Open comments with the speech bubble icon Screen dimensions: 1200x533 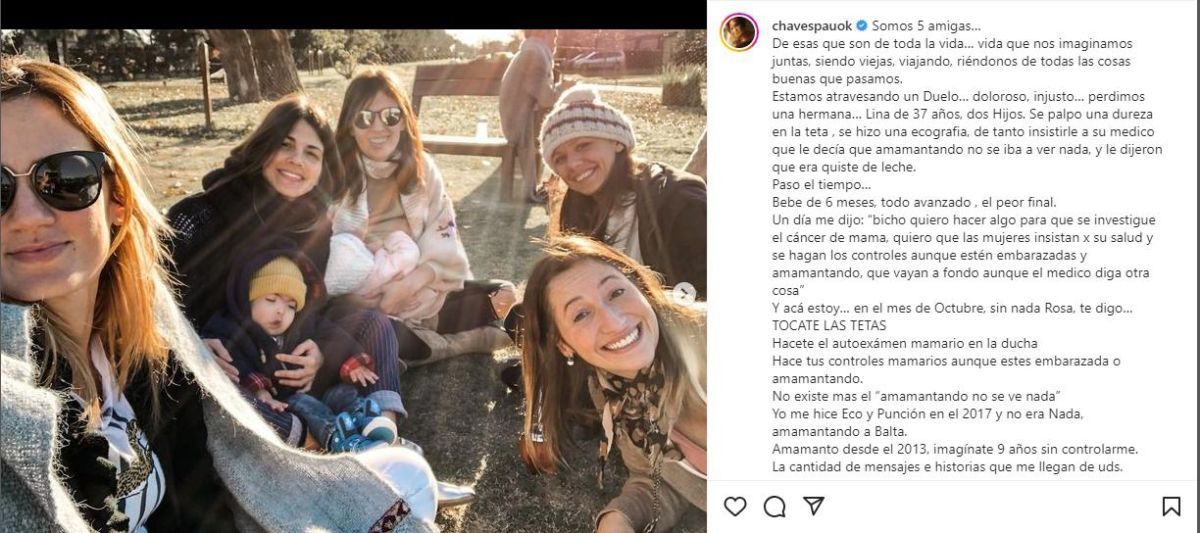[774, 506]
